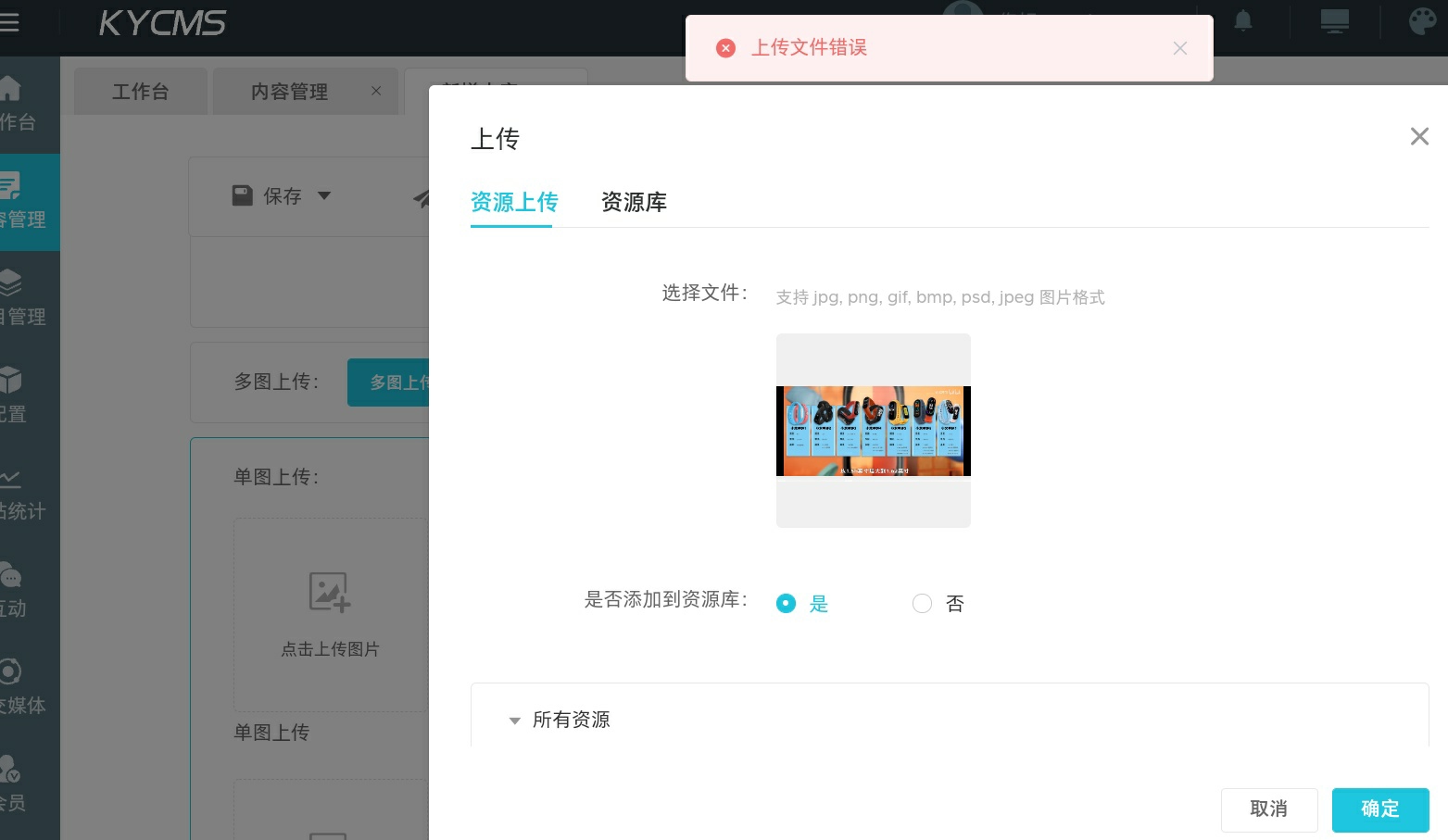This screenshot has width=1448, height=840.
Task: Open the hamburger menu in the top bar
Action: (x=9, y=22)
